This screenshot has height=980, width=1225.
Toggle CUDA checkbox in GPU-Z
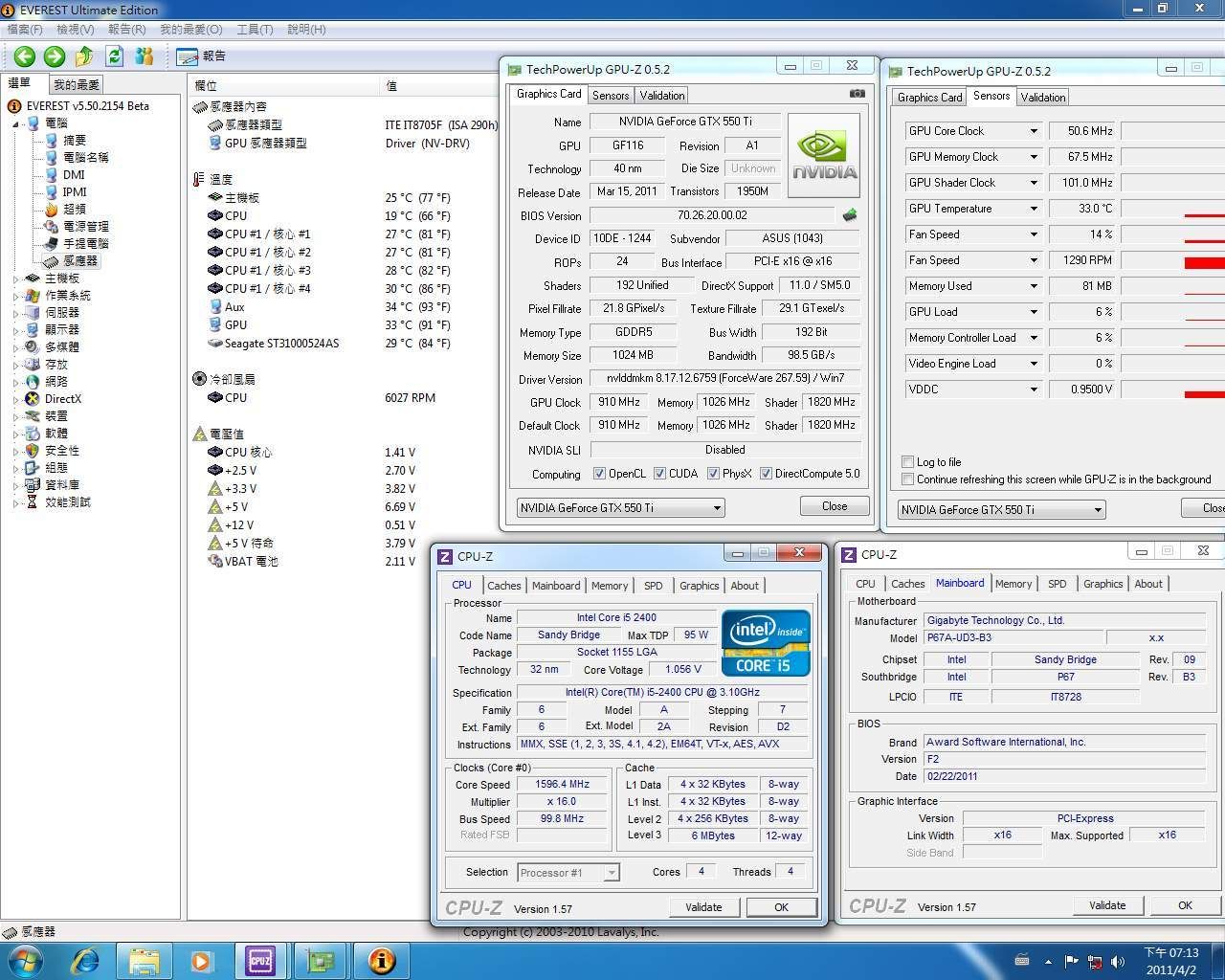click(x=658, y=474)
